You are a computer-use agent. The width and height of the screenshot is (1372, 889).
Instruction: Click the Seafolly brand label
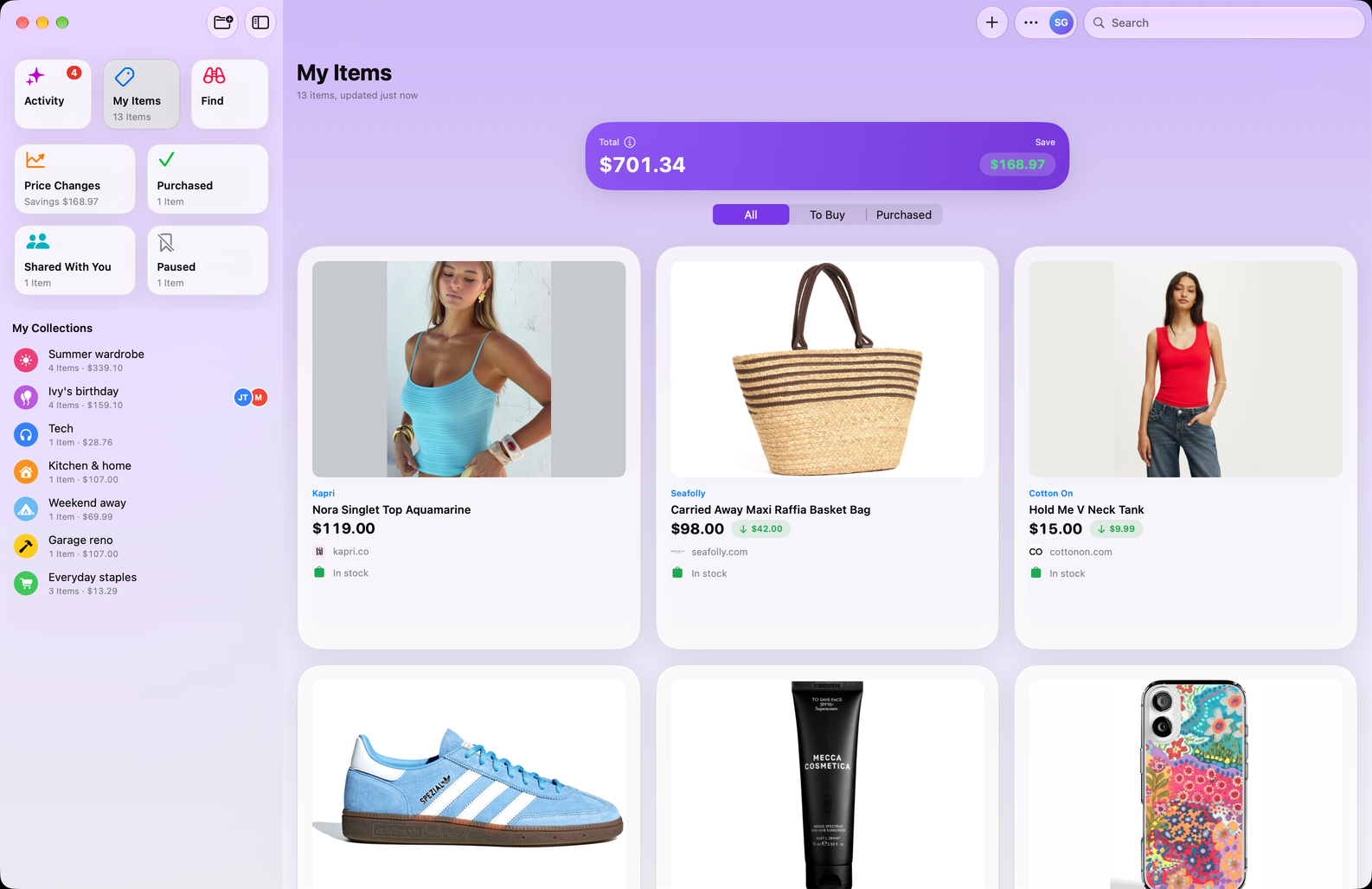(x=688, y=493)
